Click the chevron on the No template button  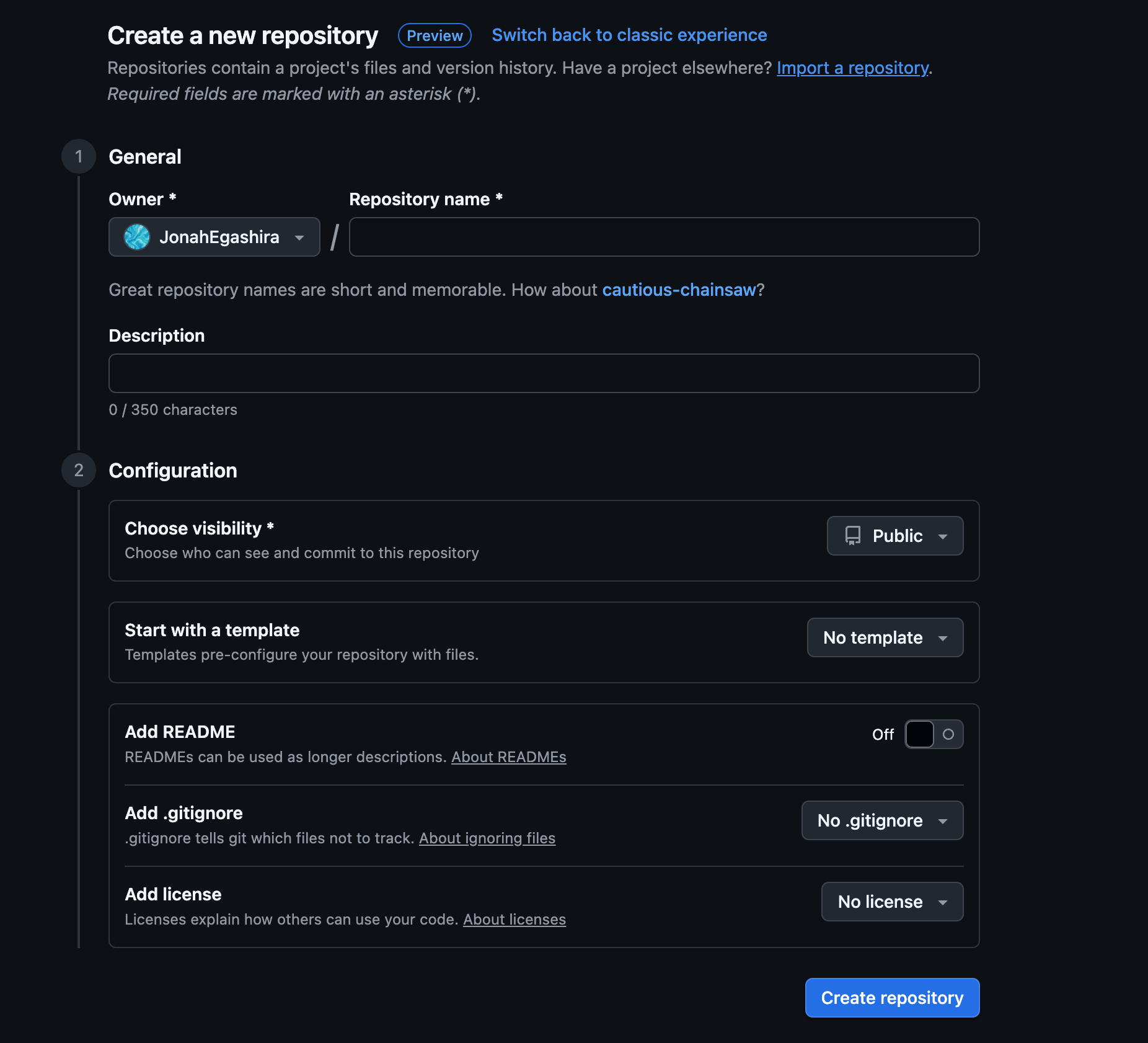point(943,637)
